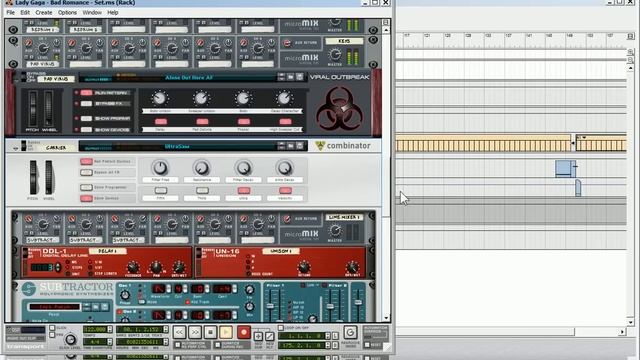Open the ReGroove Mixer from transport
This screenshot has width=640, height=360.
click(x=350, y=333)
